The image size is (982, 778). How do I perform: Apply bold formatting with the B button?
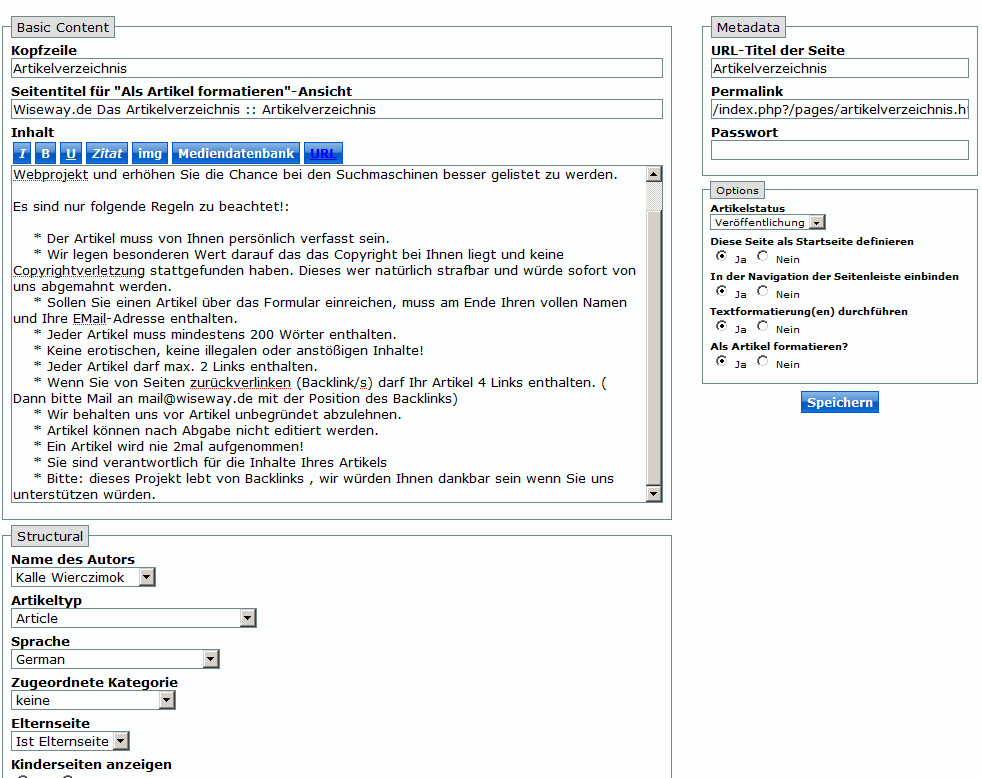pos(45,153)
